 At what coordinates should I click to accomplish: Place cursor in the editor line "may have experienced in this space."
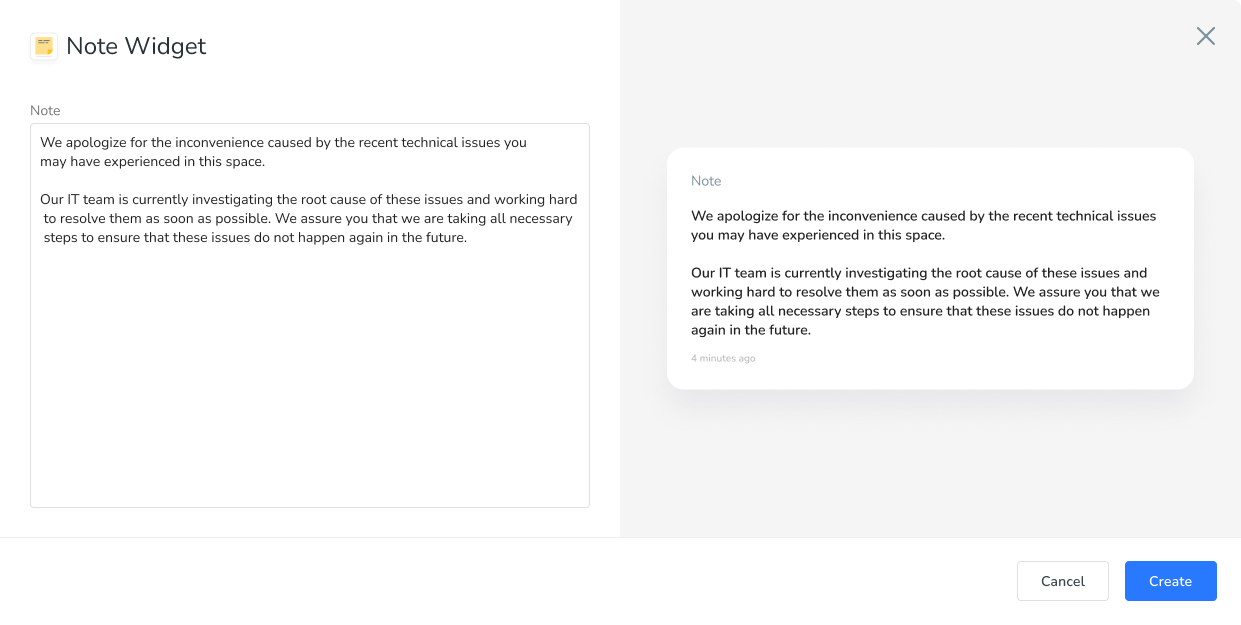(152, 161)
